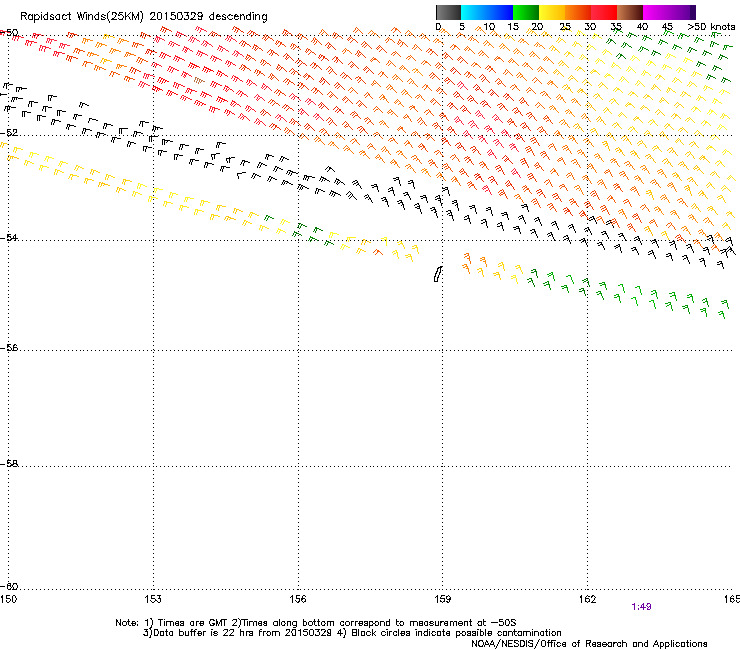The width and height of the screenshot is (740, 650).
Task: Click the brown 35-40 knots legend color
Action: [630, 12]
